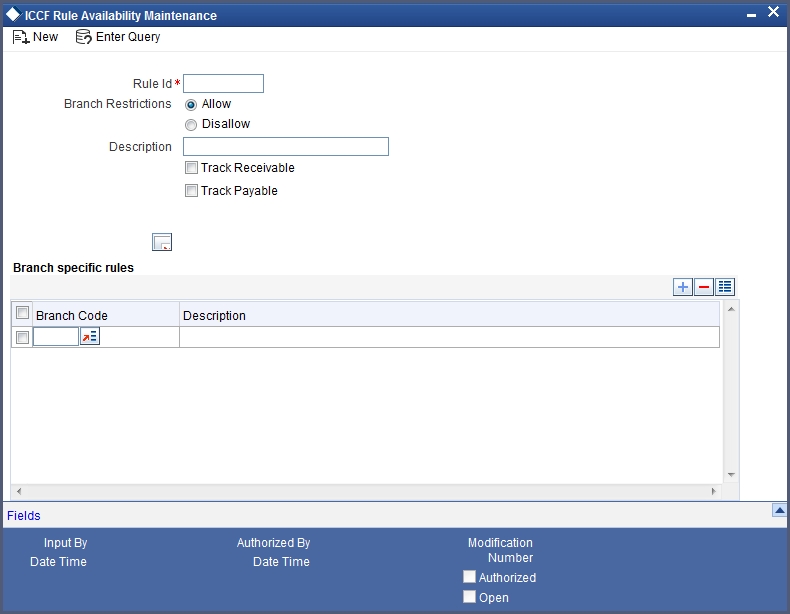The height and width of the screenshot is (614, 790).
Task: Click the Authorized By label
Action: tap(274, 543)
